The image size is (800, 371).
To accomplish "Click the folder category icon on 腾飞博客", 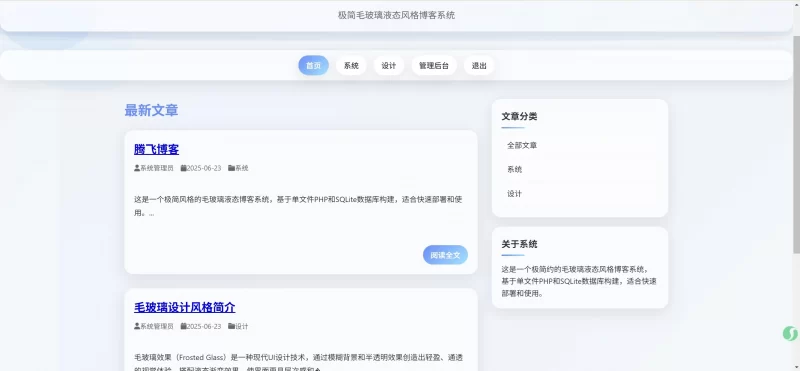I will (x=231, y=168).
